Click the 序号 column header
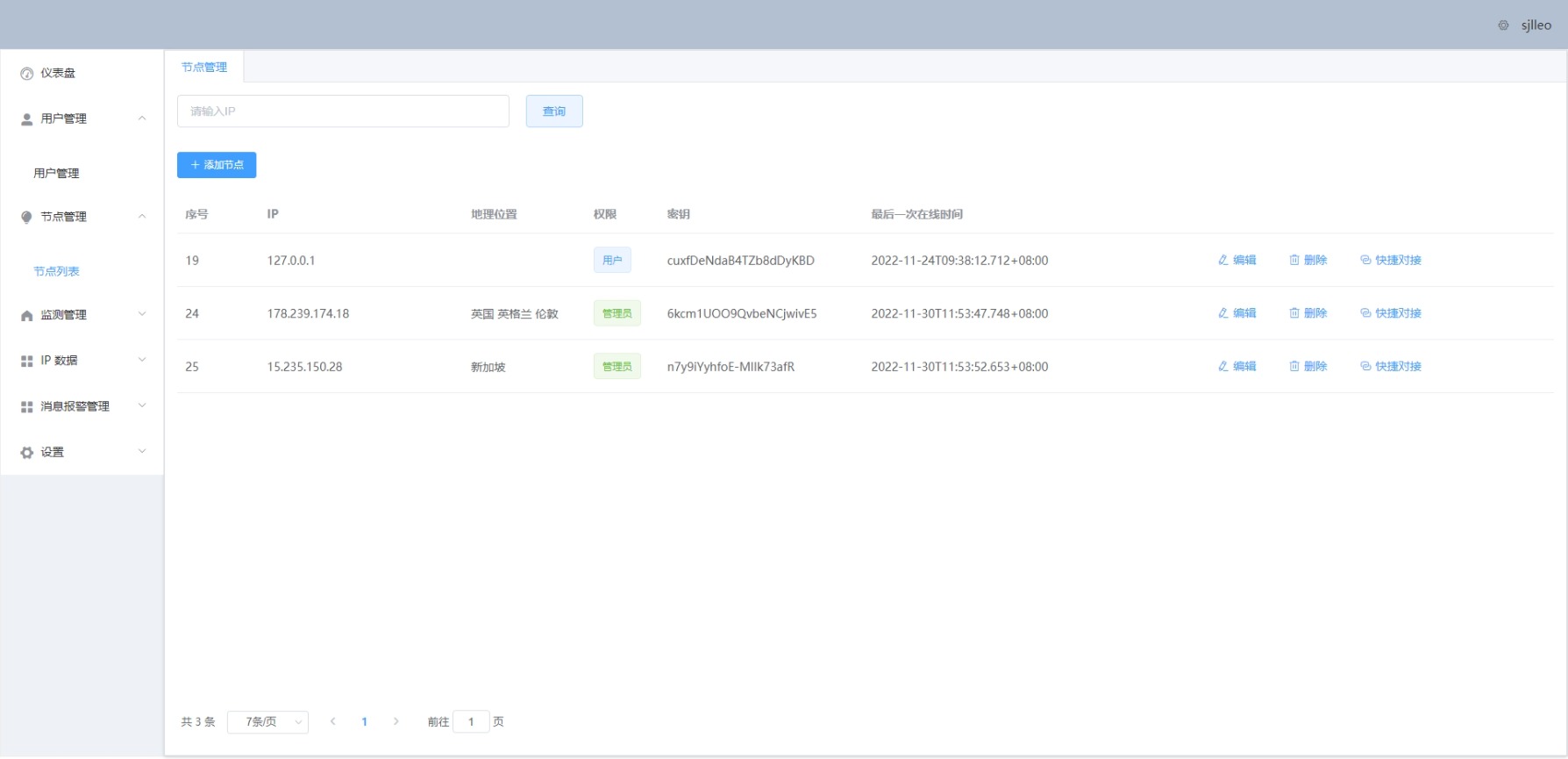Screen dimensions: 1568x759 click(x=196, y=214)
